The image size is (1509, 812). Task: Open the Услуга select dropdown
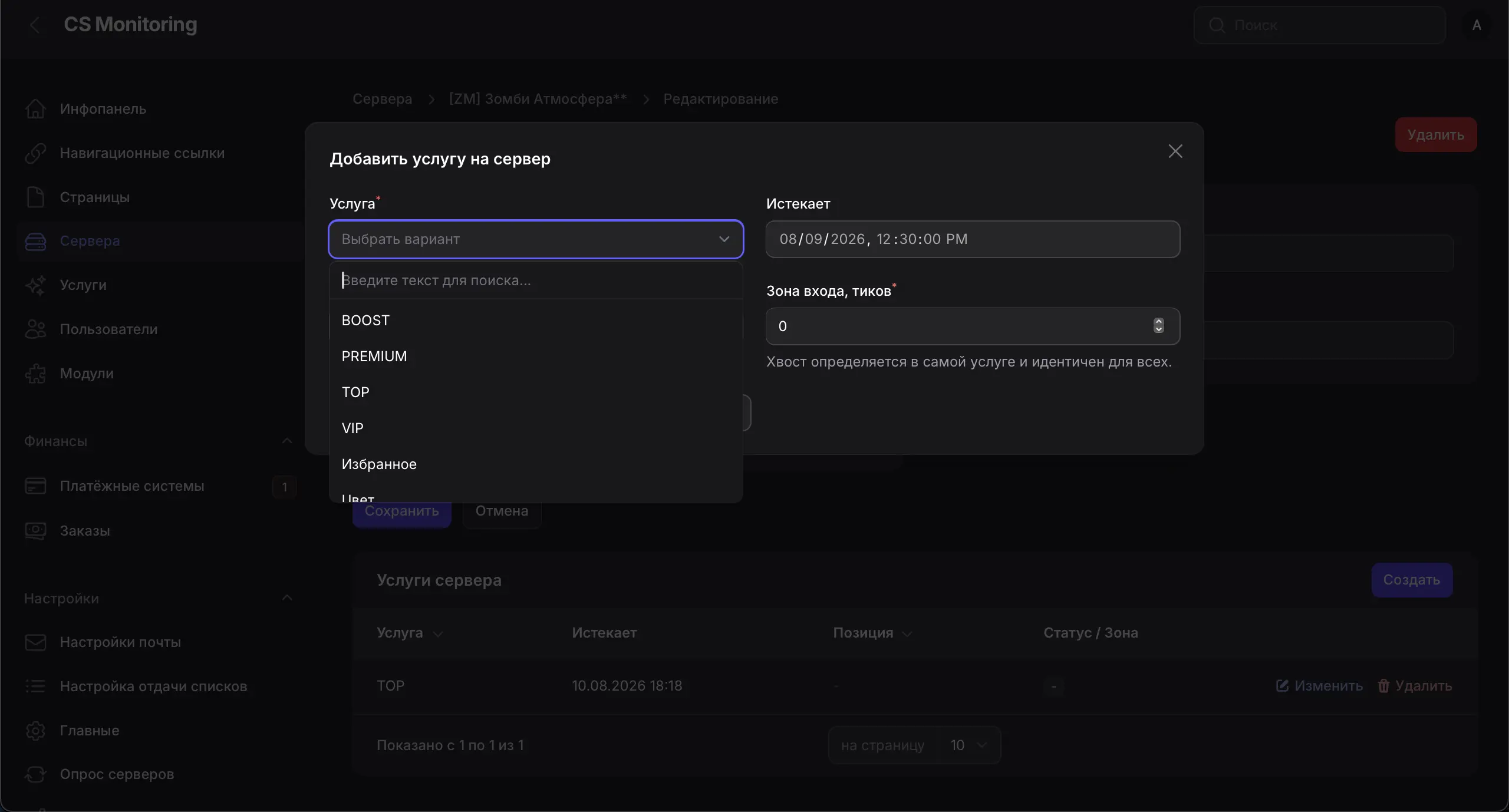536,239
